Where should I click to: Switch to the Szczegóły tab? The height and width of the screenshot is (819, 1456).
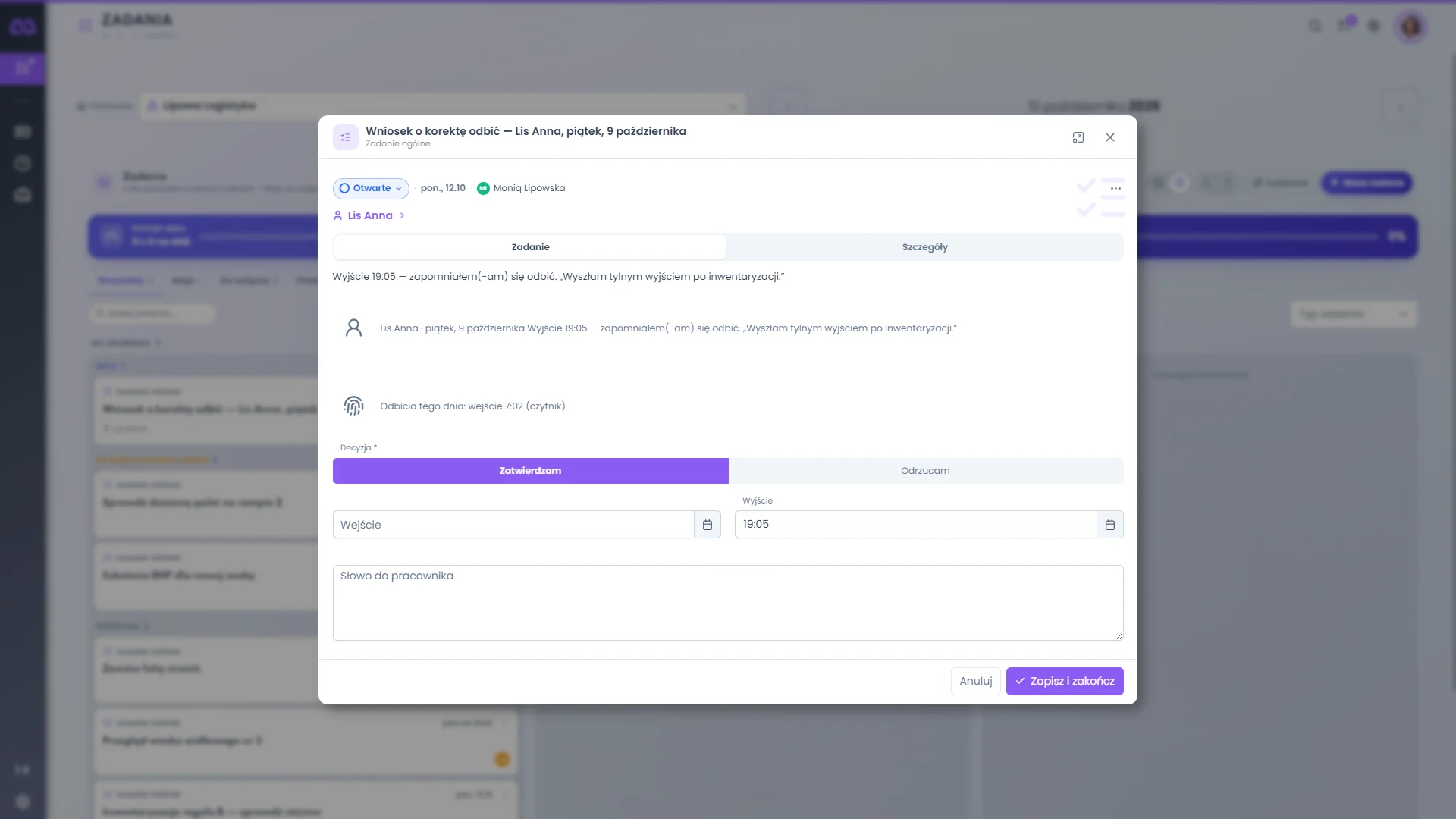(x=924, y=247)
